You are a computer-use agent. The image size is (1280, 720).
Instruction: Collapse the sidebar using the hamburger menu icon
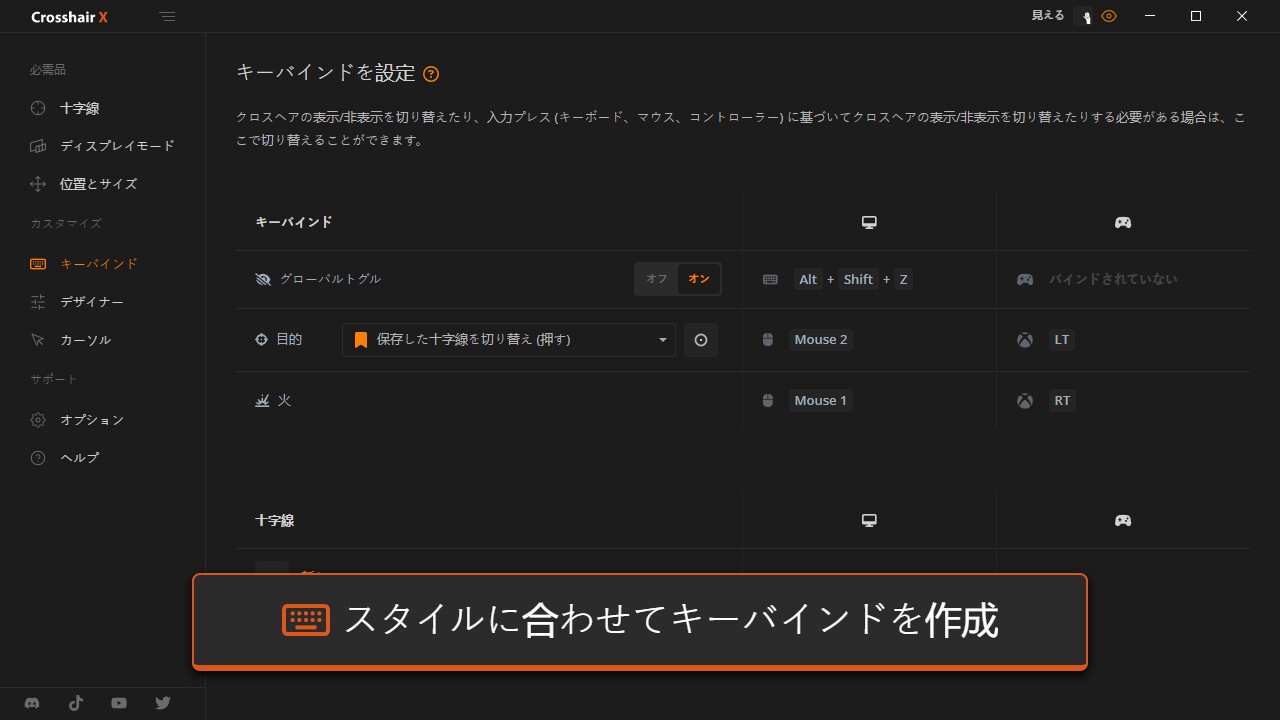tap(167, 17)
